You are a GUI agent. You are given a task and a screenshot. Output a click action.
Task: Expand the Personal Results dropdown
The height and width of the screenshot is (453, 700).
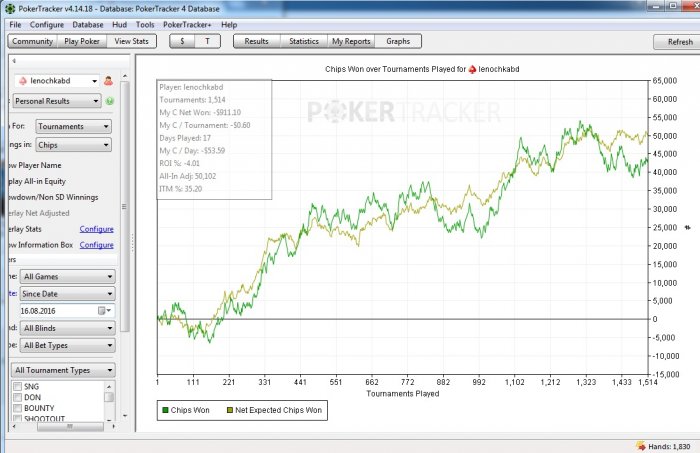58,101
